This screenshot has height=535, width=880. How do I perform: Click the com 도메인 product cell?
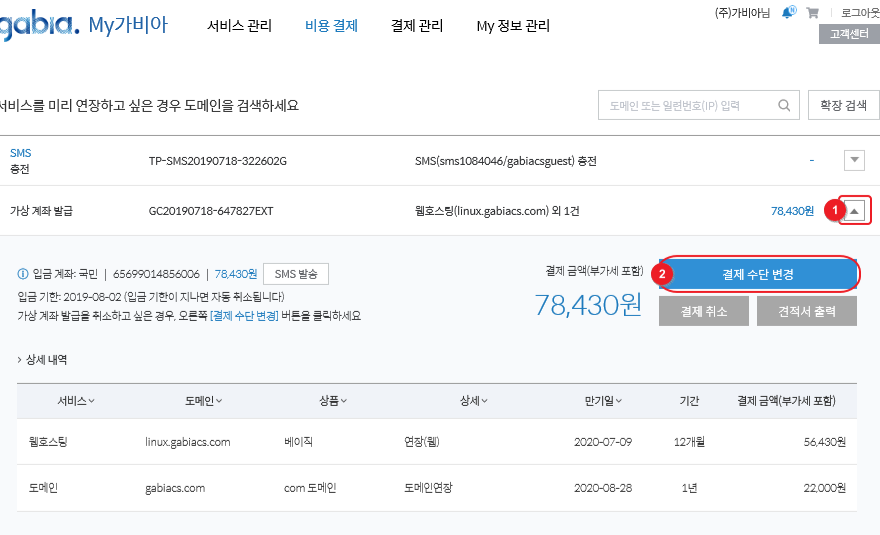pos(310,488)
